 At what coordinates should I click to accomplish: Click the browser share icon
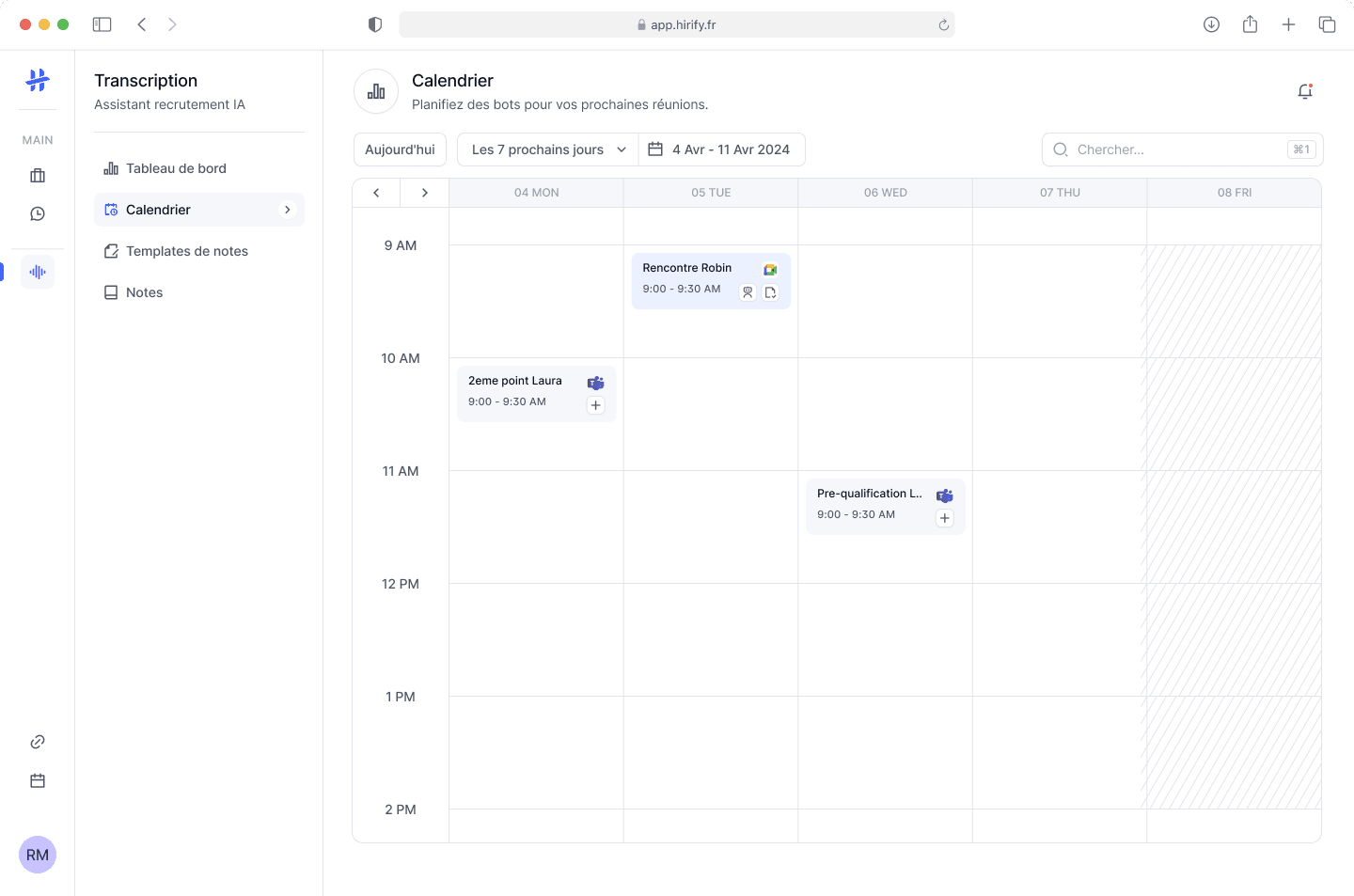1250,24
